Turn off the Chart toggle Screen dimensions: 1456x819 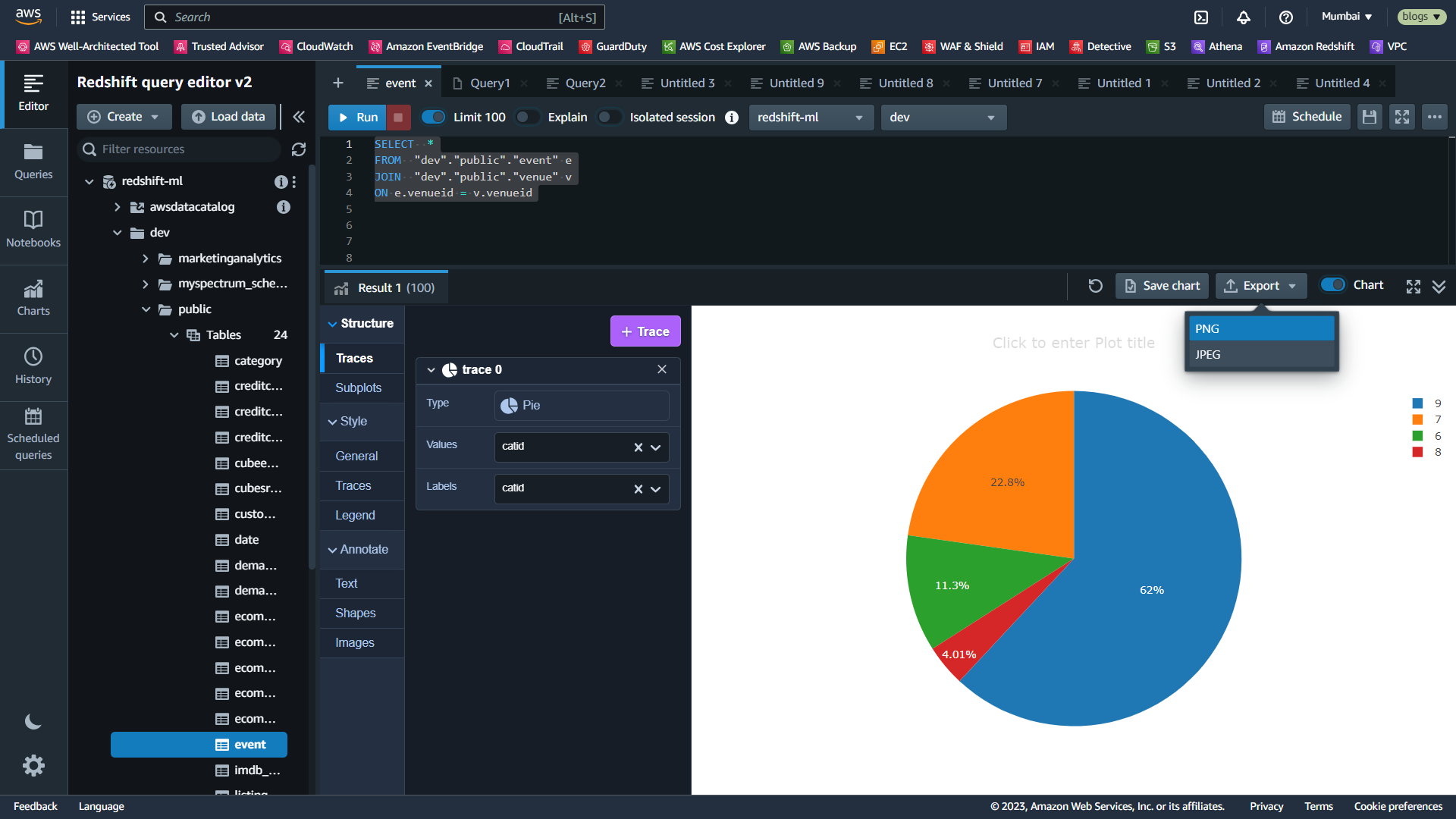click(x=1332, y=285)
